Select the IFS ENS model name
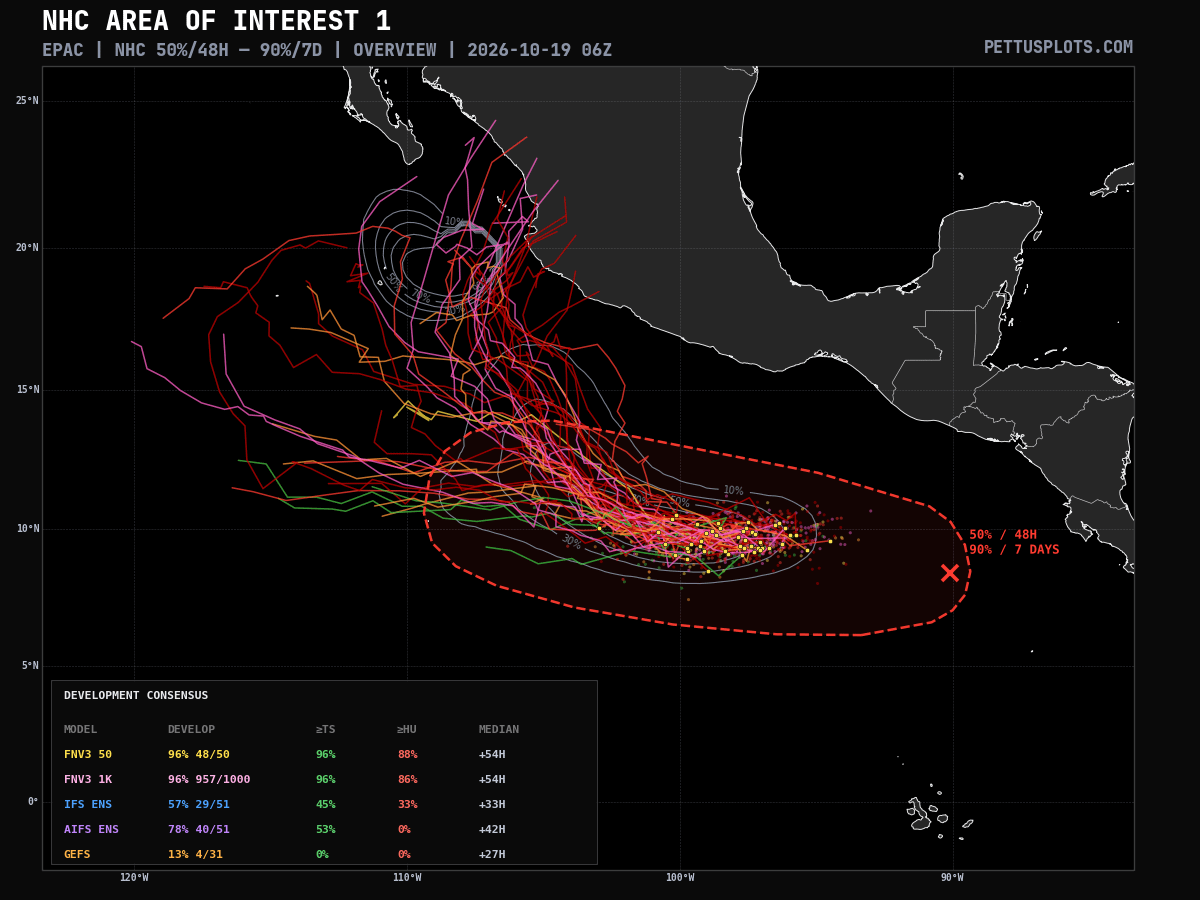This screenshot has width=1200, height=900. [x=88, y=805]
